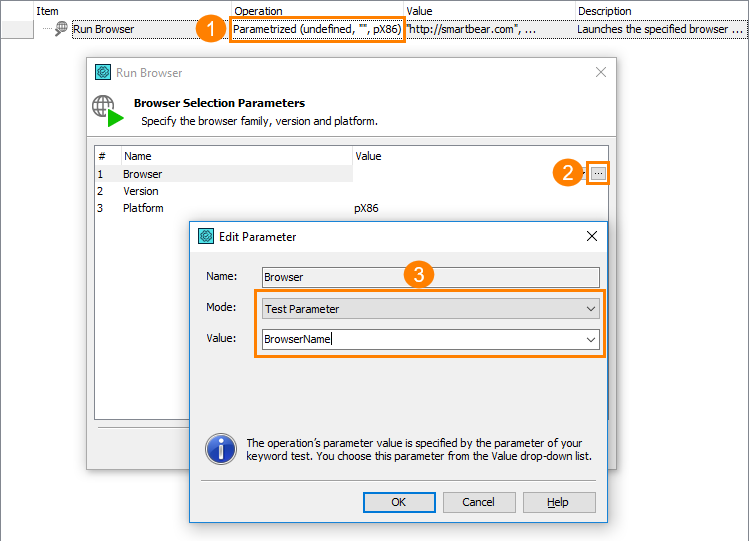
Task: Click the Launches the specified browser description cell
Action: point(661,29)
